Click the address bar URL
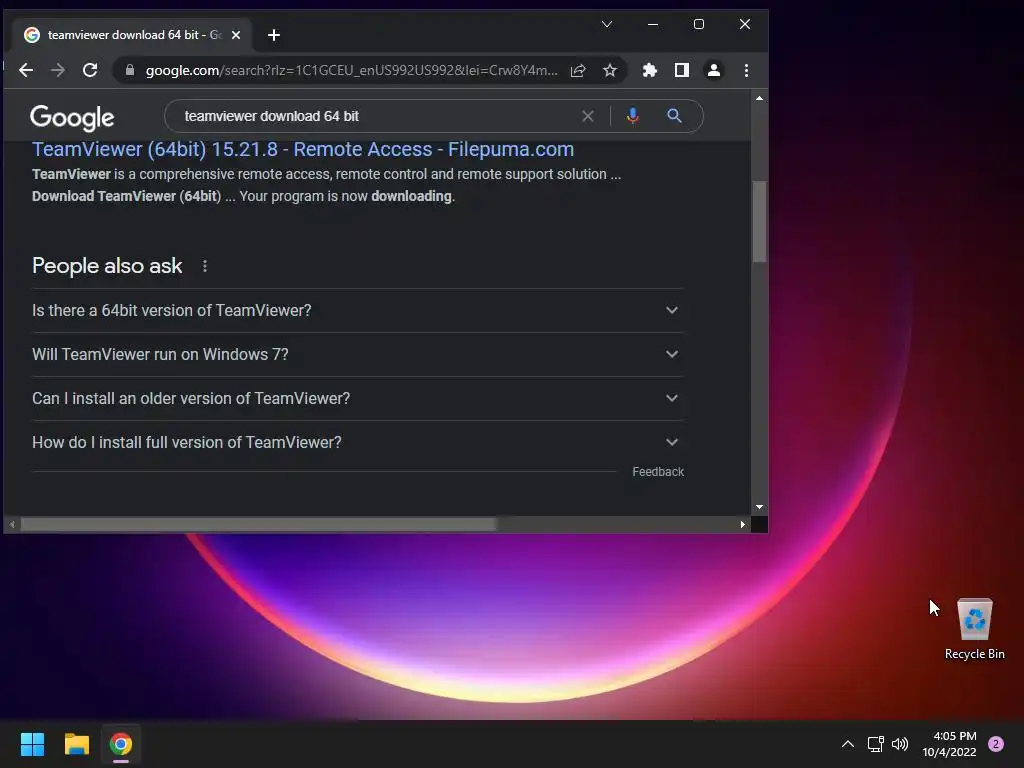 pos(351,71)
